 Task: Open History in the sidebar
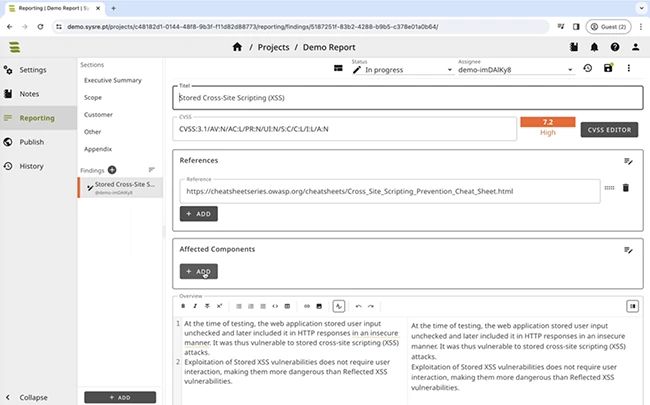pos(38,166)
